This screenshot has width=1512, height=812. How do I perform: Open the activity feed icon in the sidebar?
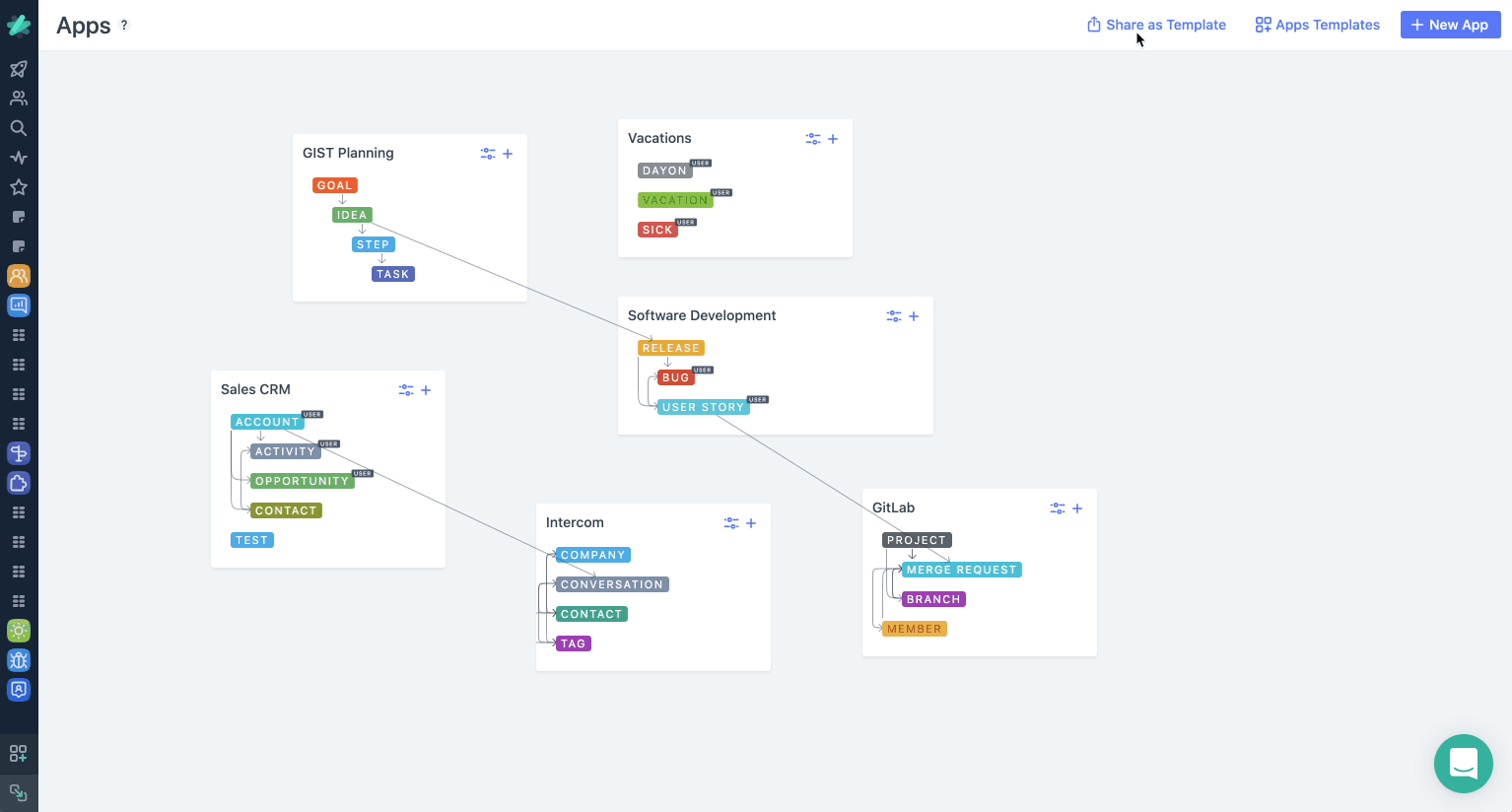[x=18, y=157]
